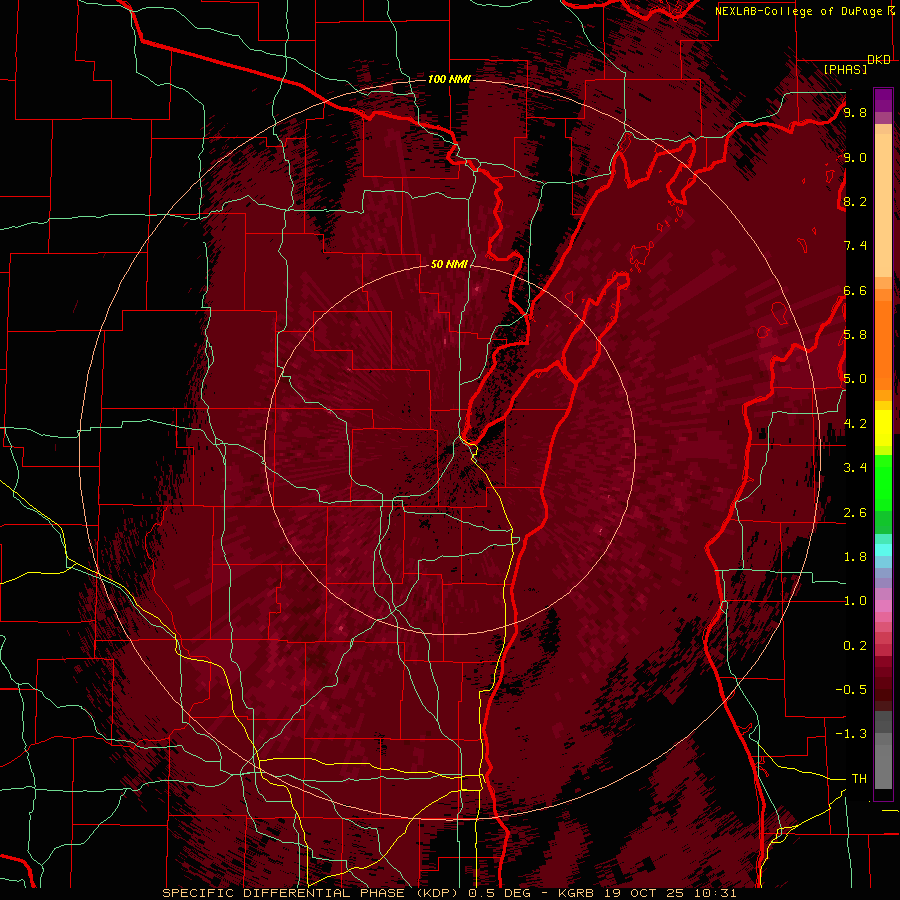Click the 2.6 scale value

pyautogui.click(x=855, y=513)
